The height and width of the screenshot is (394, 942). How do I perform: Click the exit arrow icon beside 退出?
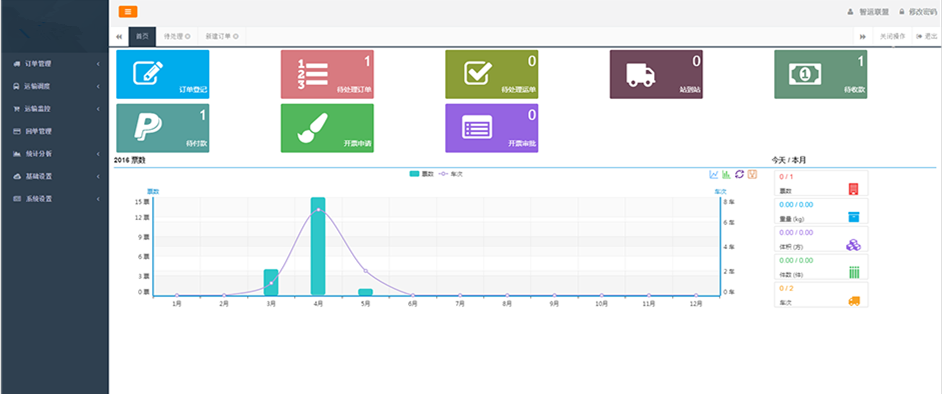(x=919, y=37)
